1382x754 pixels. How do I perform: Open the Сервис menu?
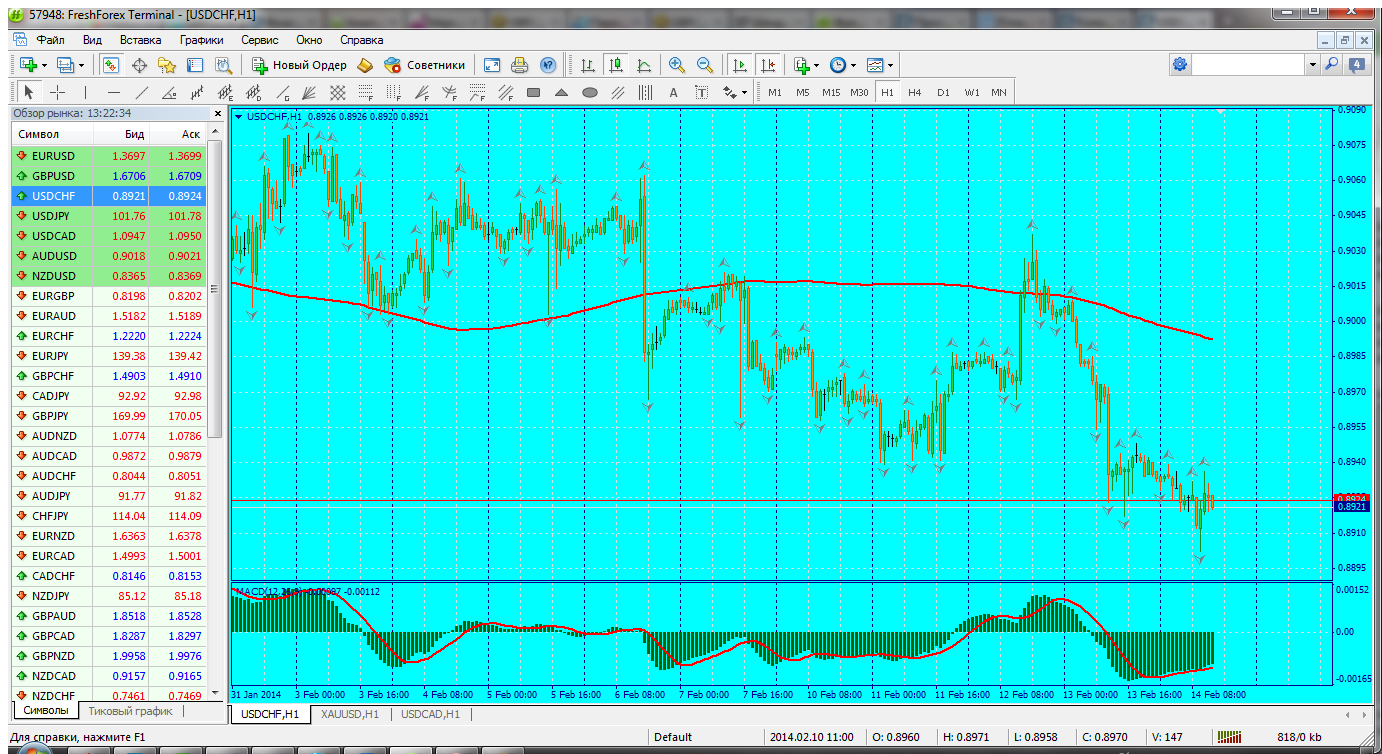[259, 40]
